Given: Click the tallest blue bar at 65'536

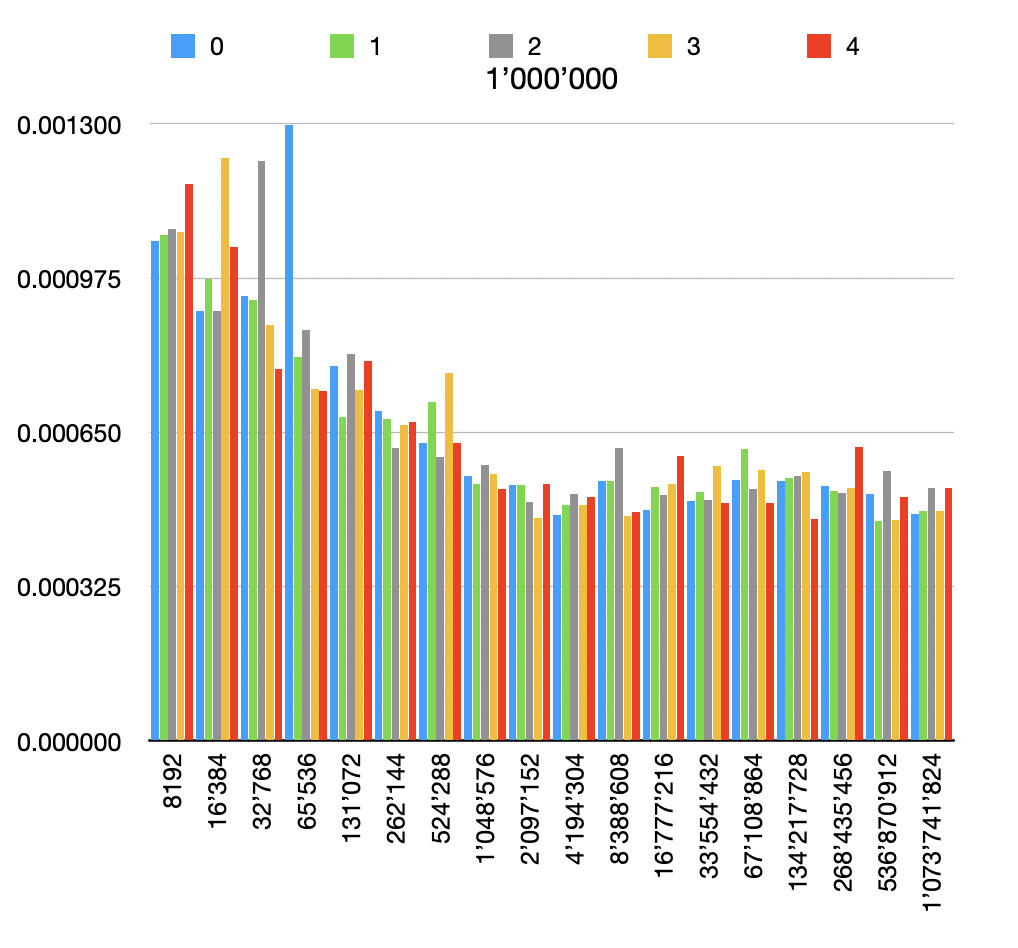Looking at the screenshot, I should 289,432.
